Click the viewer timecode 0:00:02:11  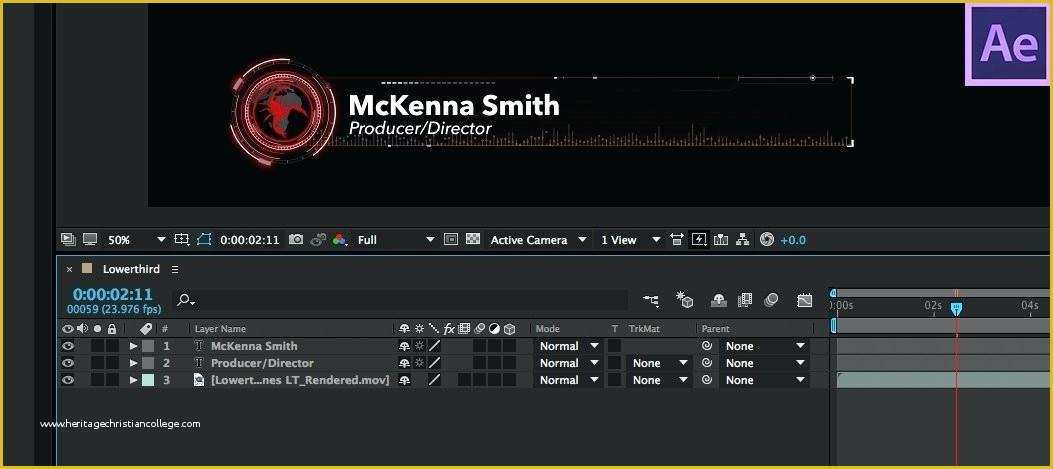click(249, 239)
